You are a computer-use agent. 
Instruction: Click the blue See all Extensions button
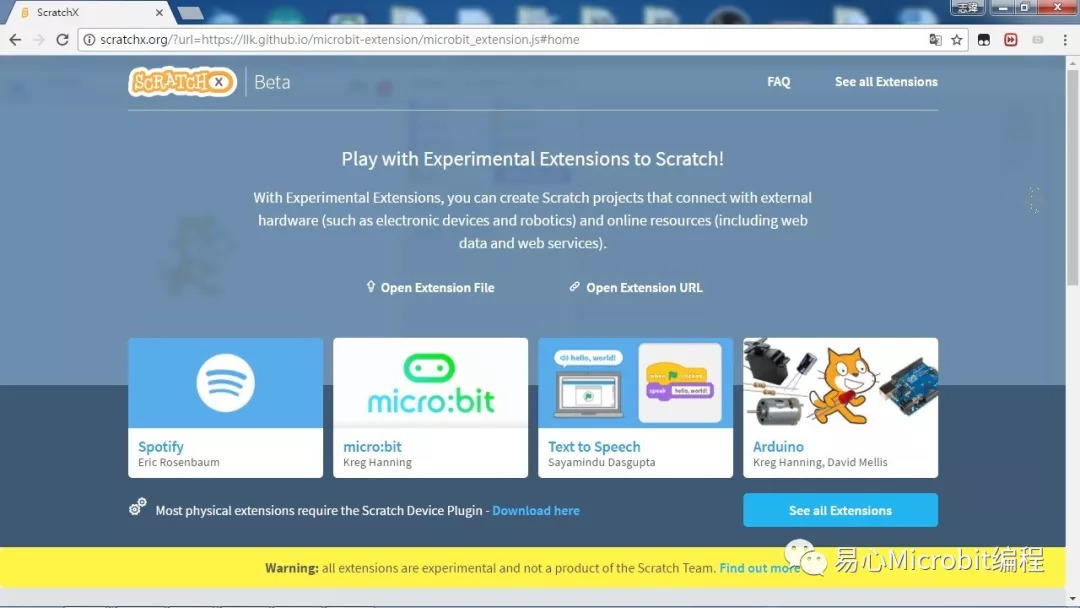[840, 510]
